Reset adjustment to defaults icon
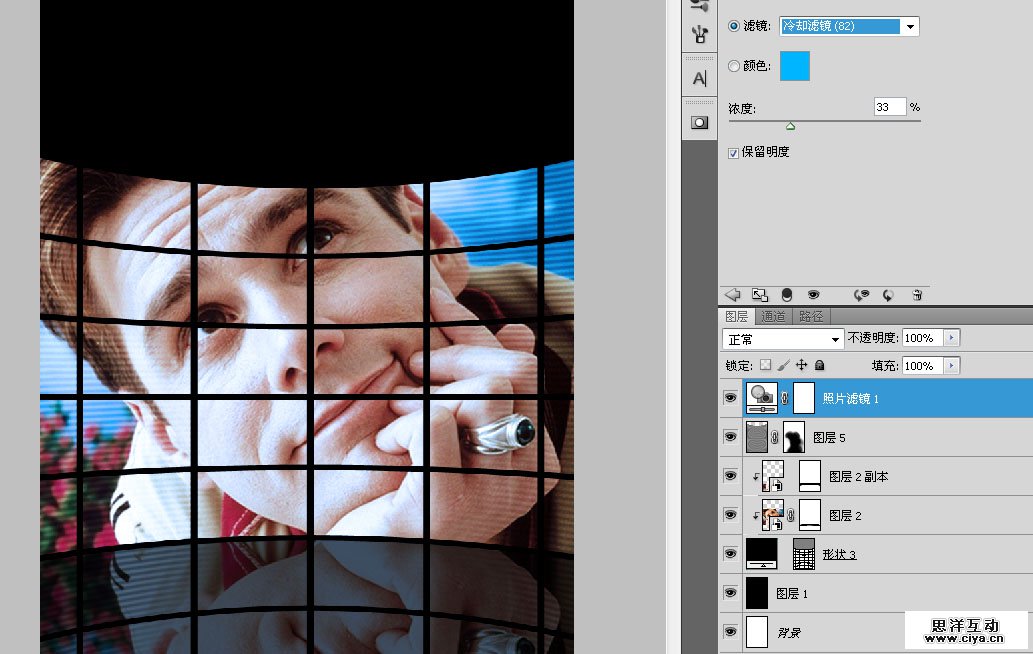This screenshot has height=654, width=1033. coord(888,295)
